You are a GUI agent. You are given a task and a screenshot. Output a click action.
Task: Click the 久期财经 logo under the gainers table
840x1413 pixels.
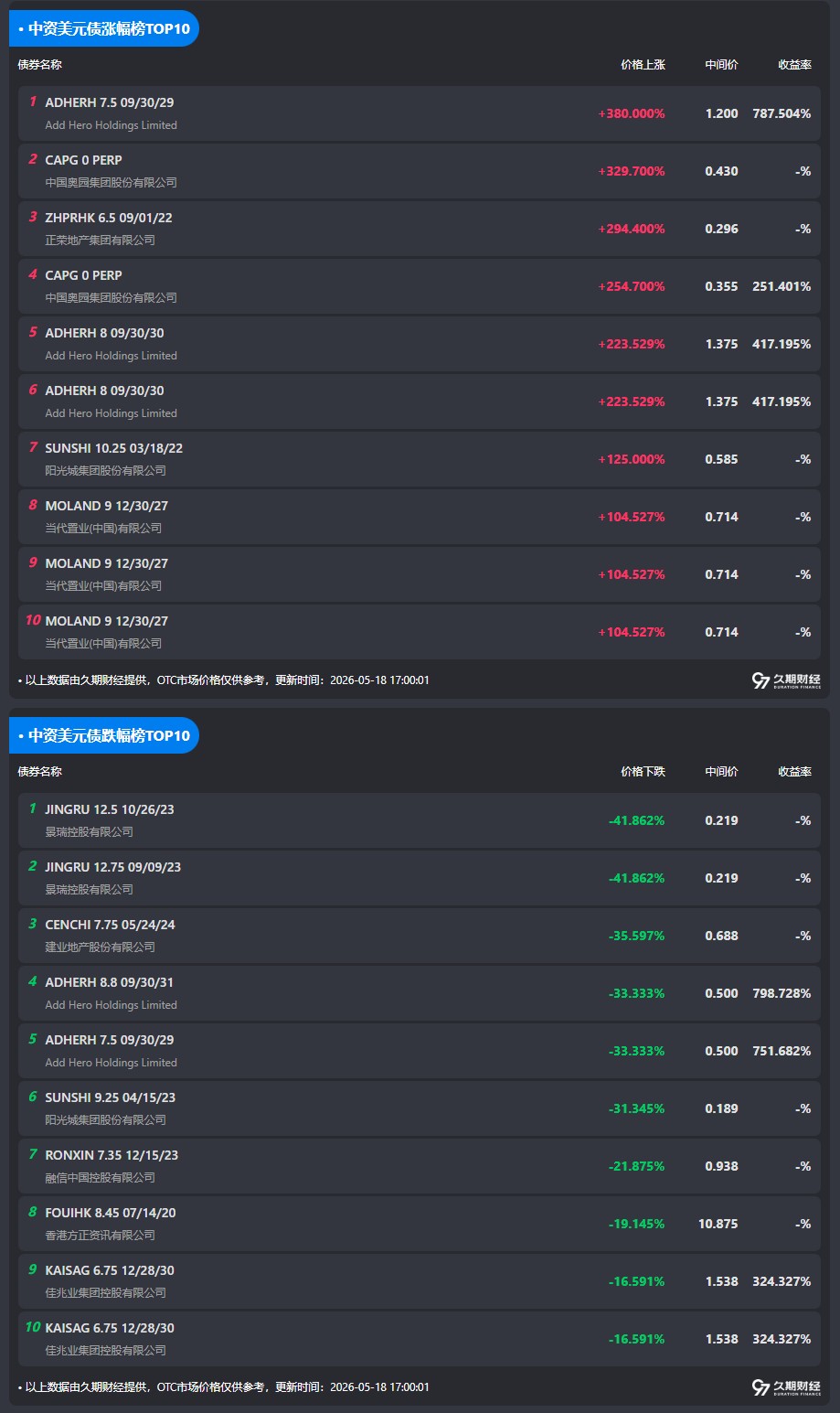[786, 680]
